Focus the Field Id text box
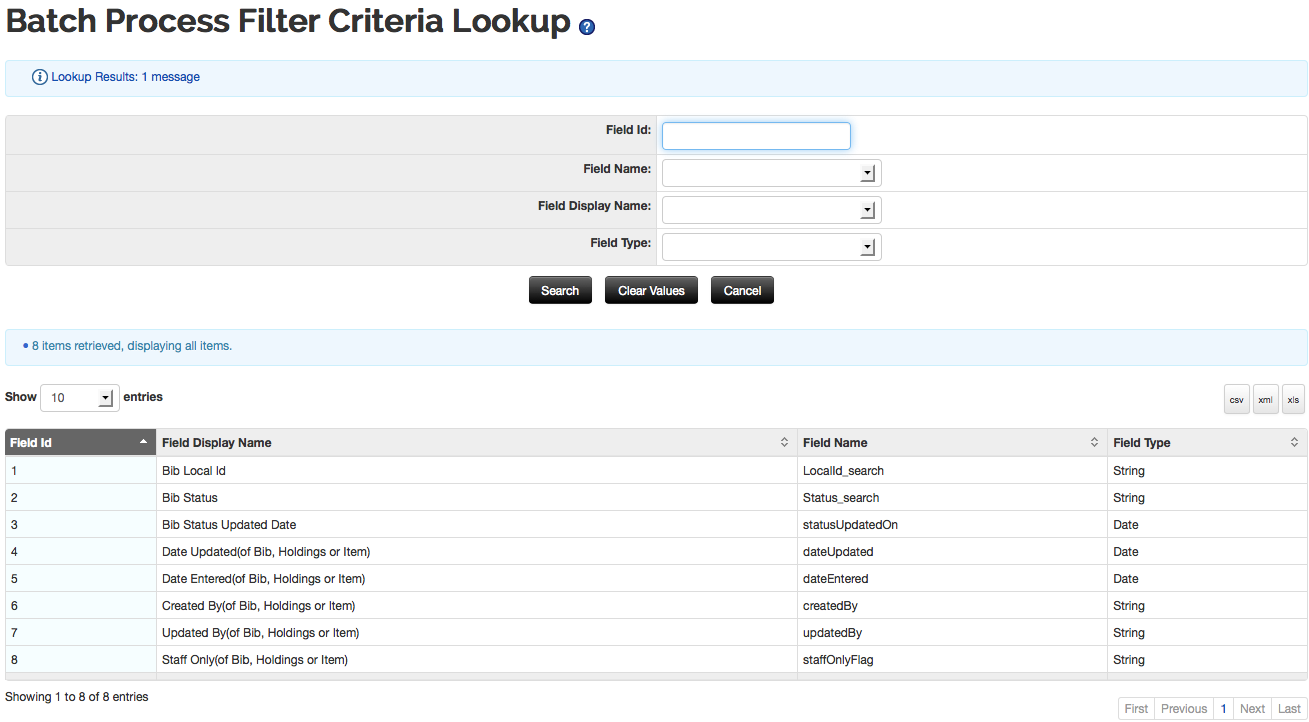Viewport: 1309px width, 722px height. tap(756, 136)
